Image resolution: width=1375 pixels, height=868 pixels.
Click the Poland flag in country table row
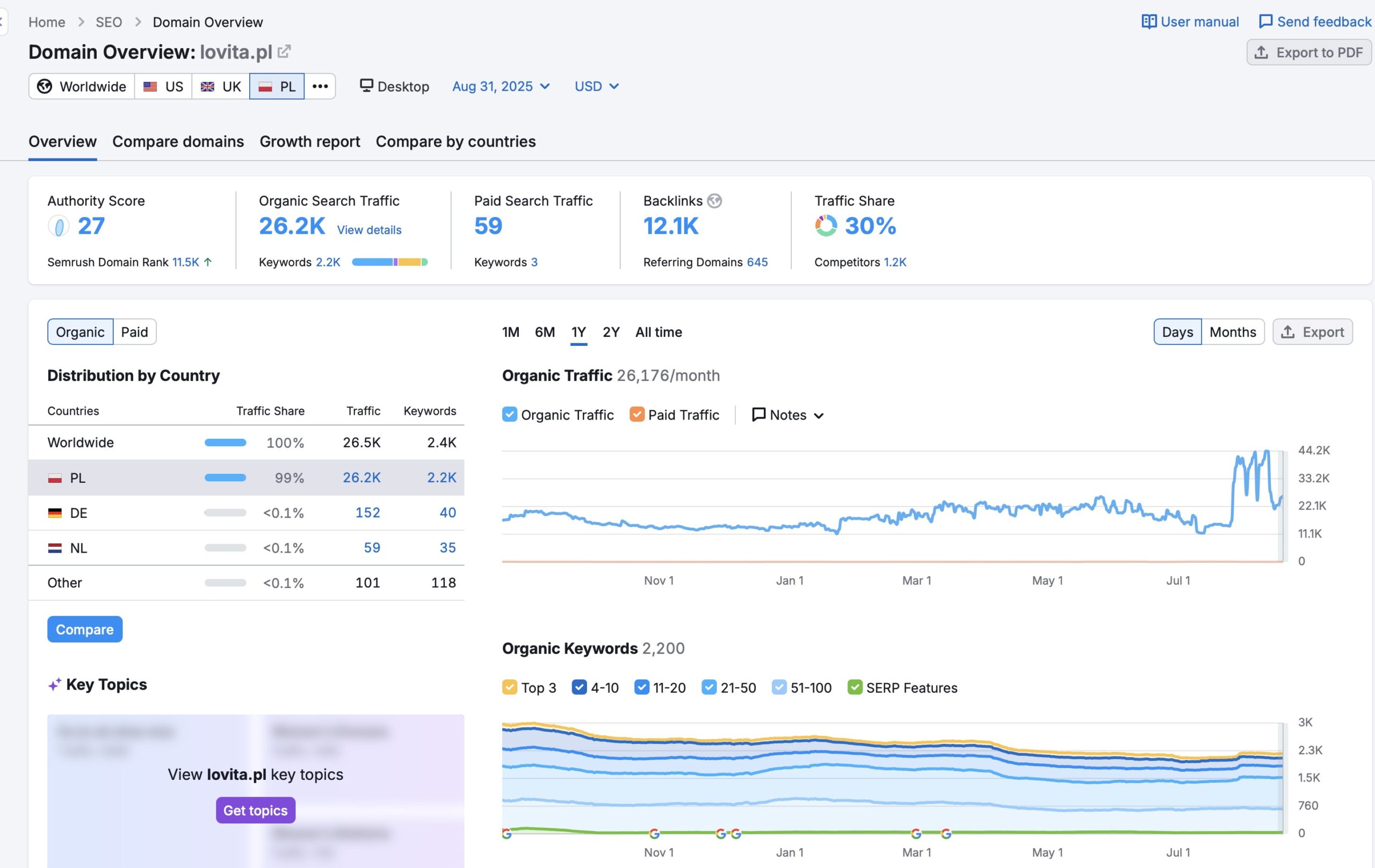55,478
